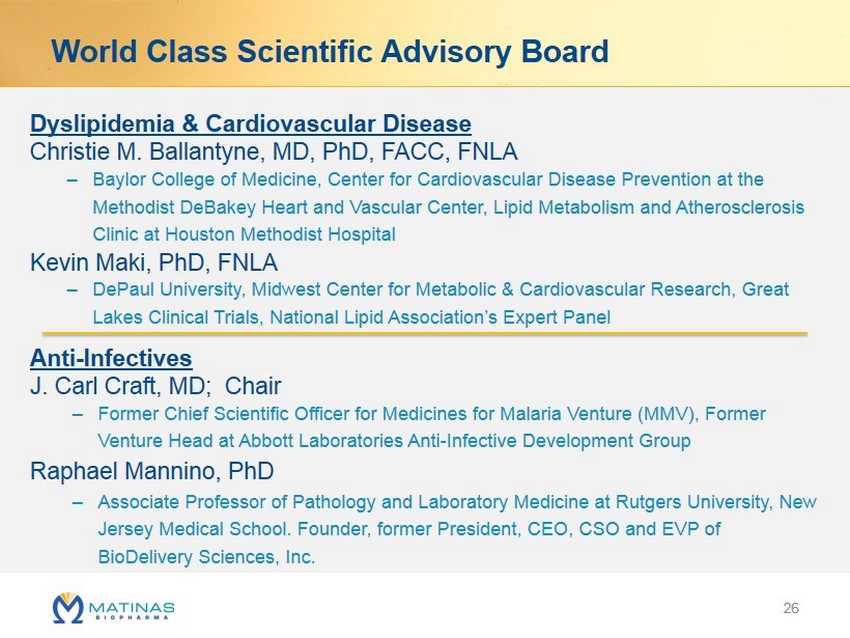Viewport: 850px width, 638px height.
Task: Click the BioDelivery Sciences, Inc. text
Action: tap(206, 557)
